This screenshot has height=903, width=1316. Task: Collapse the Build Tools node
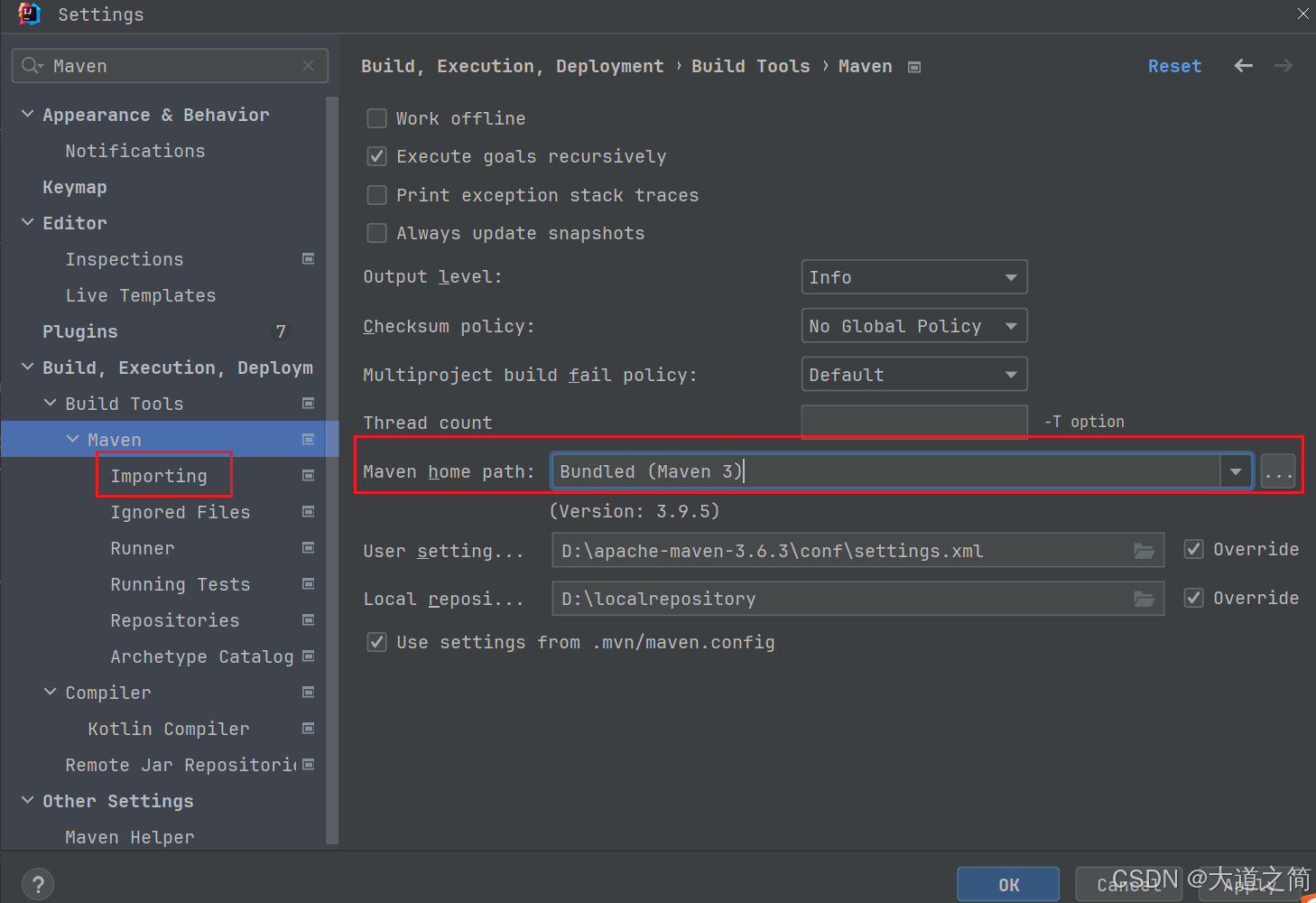click(x=51, y=403)
